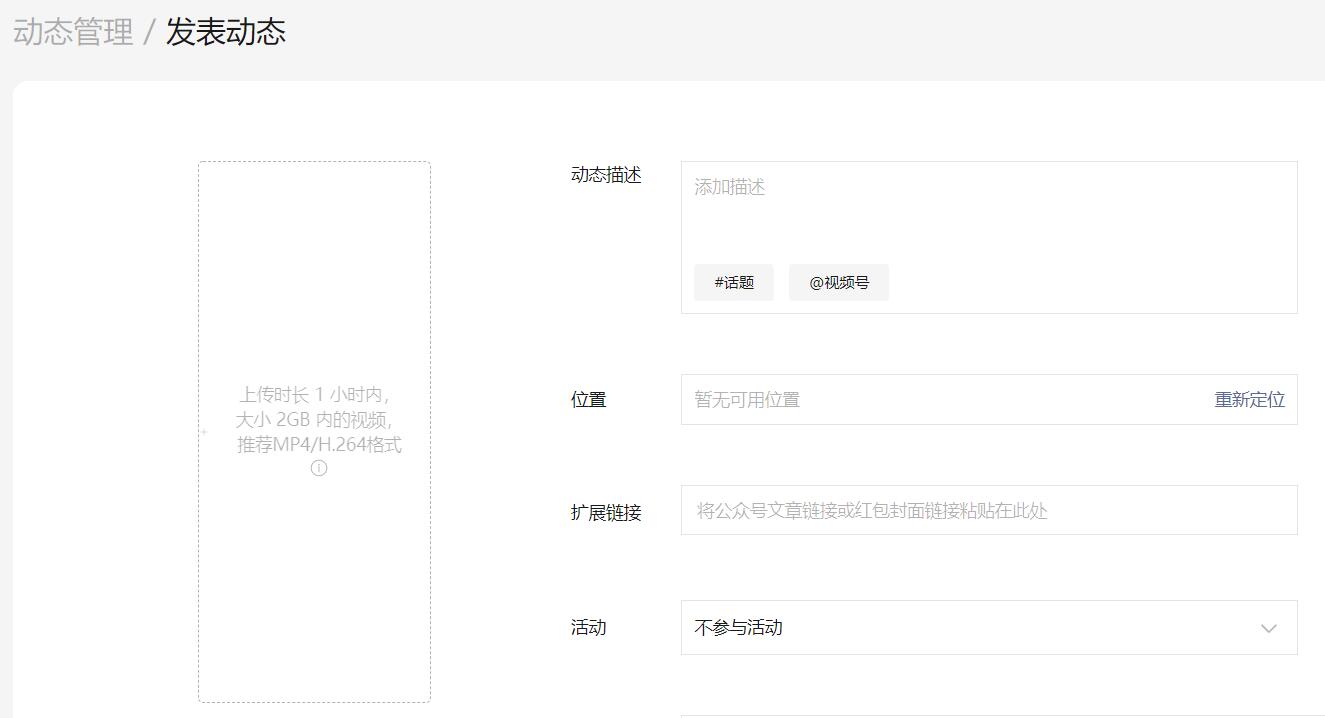Click the 上传时长 1 小时内 upload hint
This screenshot has height=718, width=1325.
click(x=314, y=394)
